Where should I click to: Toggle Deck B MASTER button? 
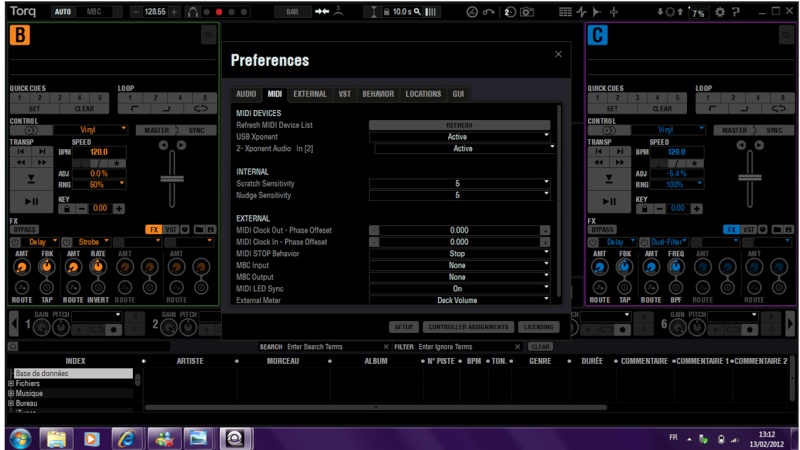[x=156, y=131]
